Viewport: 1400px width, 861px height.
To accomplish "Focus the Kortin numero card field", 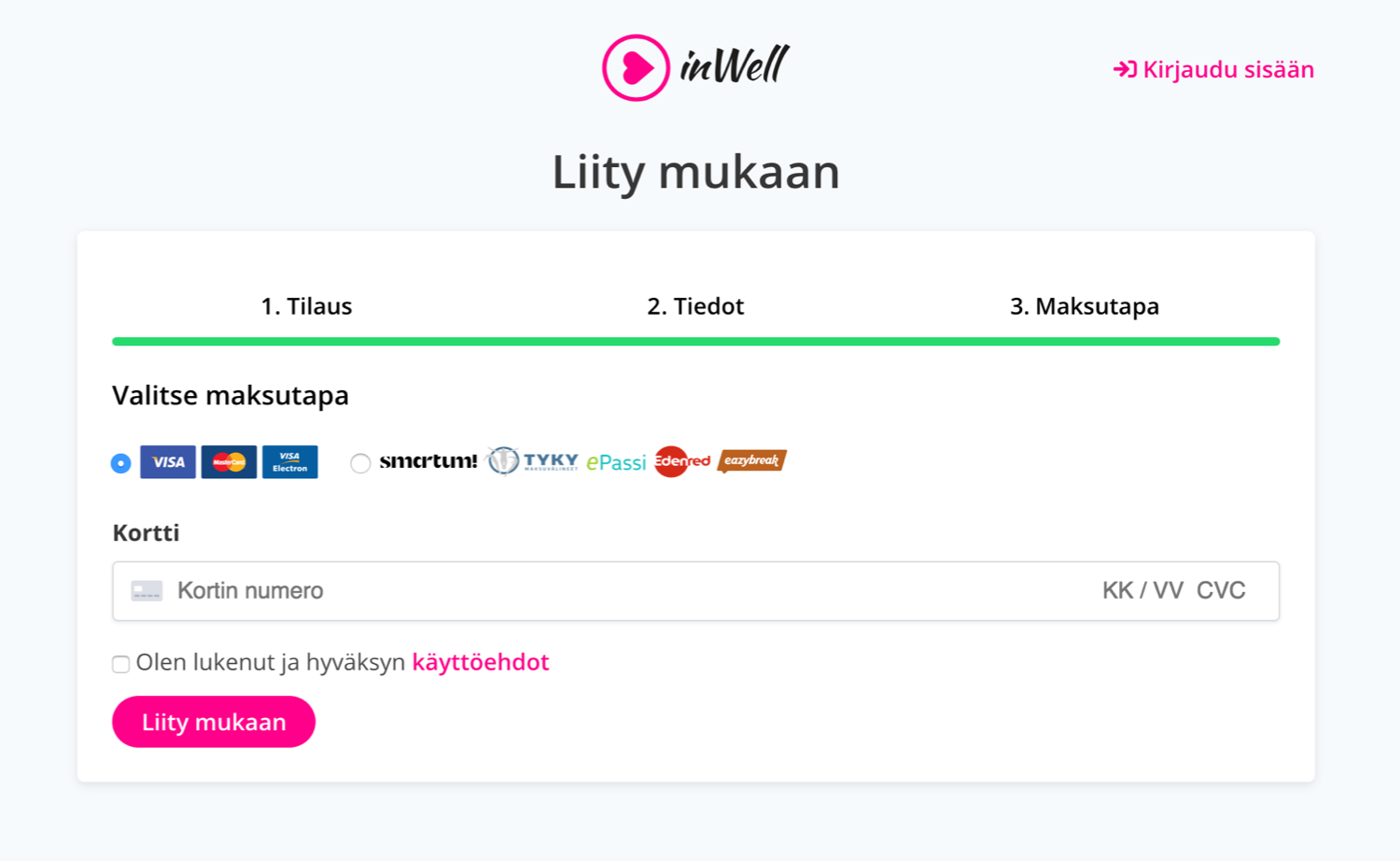I will click(x=695, y=591).
